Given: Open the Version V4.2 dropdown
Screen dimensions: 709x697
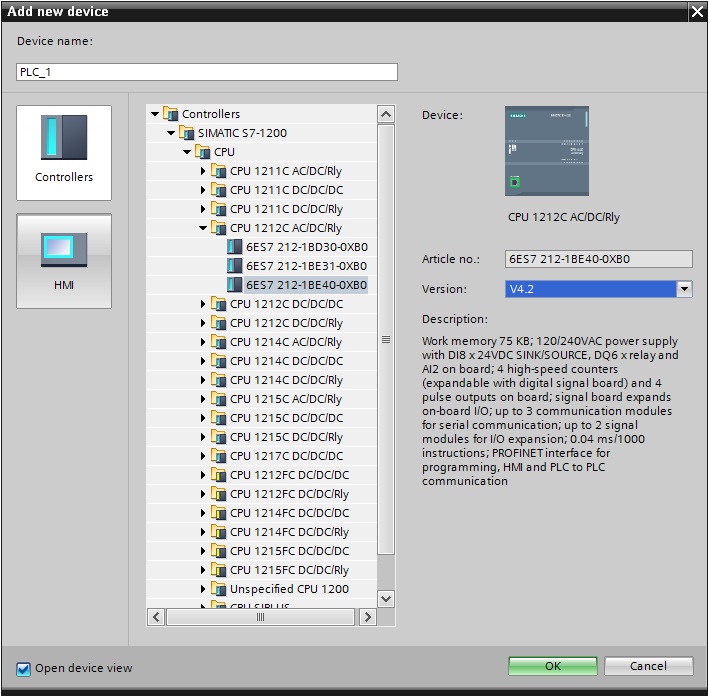Looking at the screenshot, I should click(x=684, y=289).
